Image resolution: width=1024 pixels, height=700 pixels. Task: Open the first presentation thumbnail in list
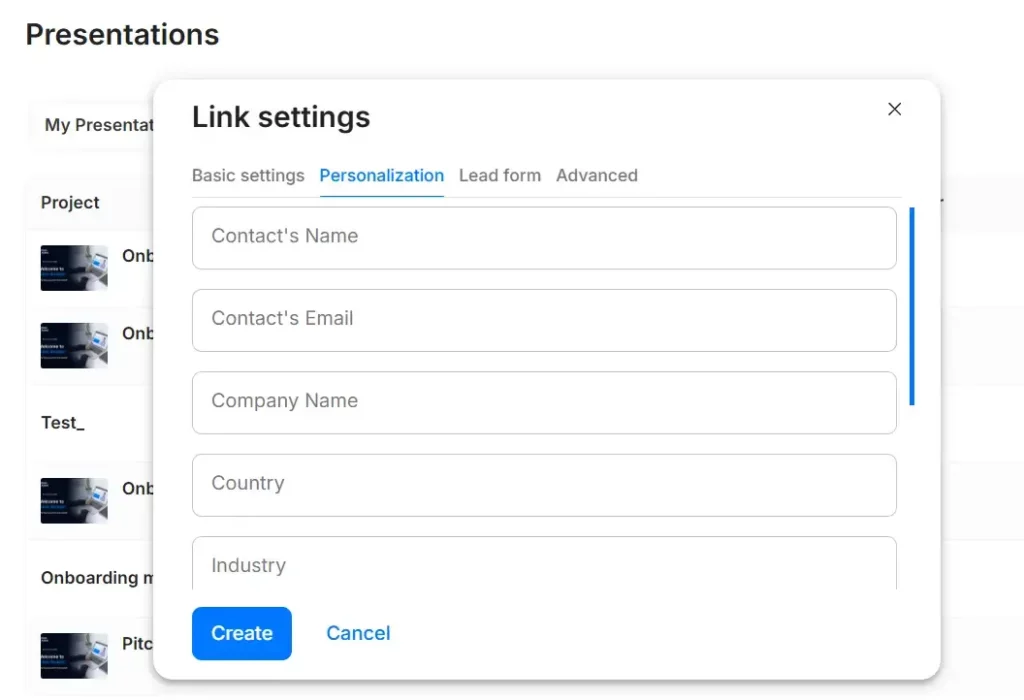point(74,268)
